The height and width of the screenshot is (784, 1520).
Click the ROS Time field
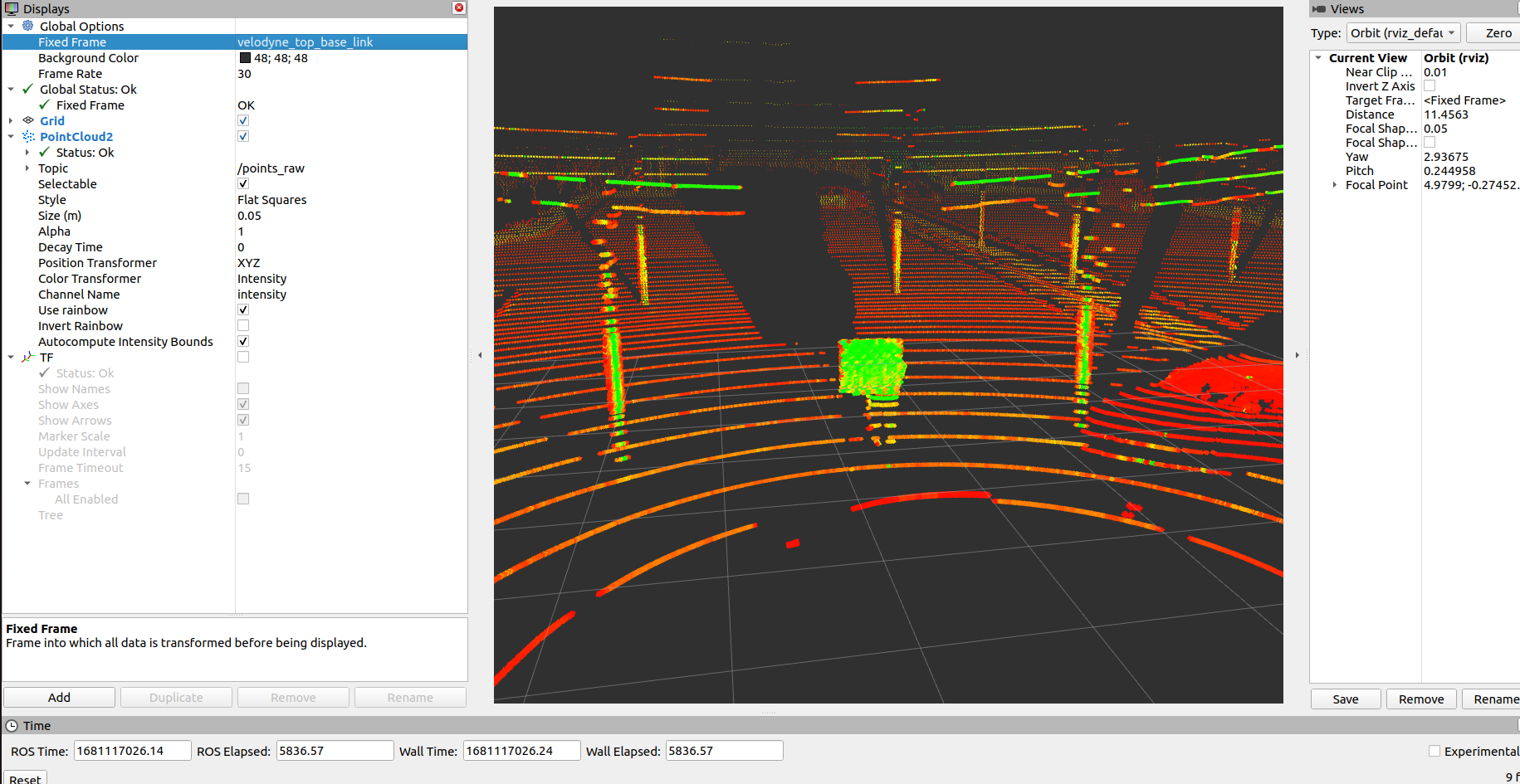tap(133, 751)
